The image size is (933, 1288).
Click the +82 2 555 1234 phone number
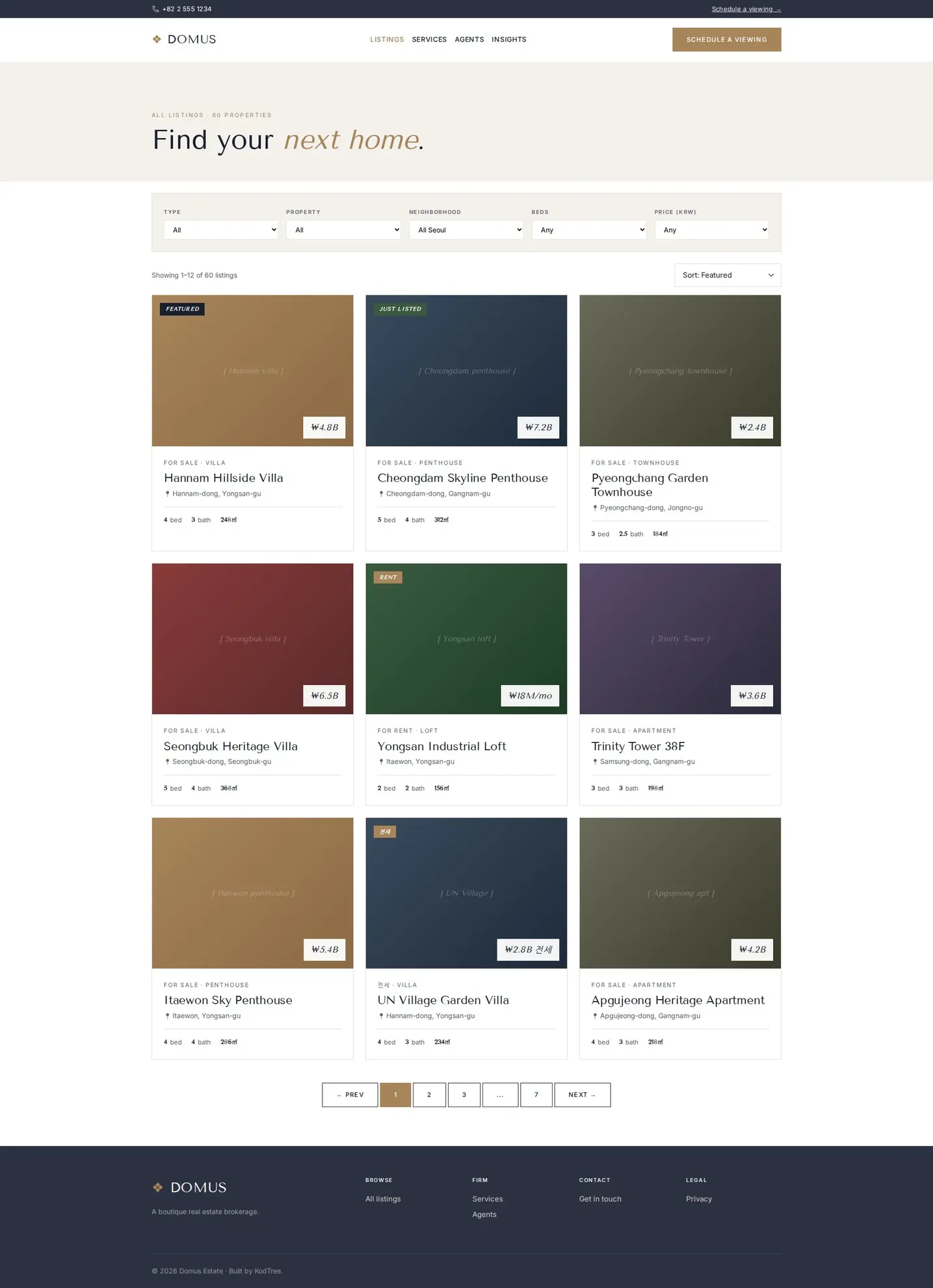[187, 9]
